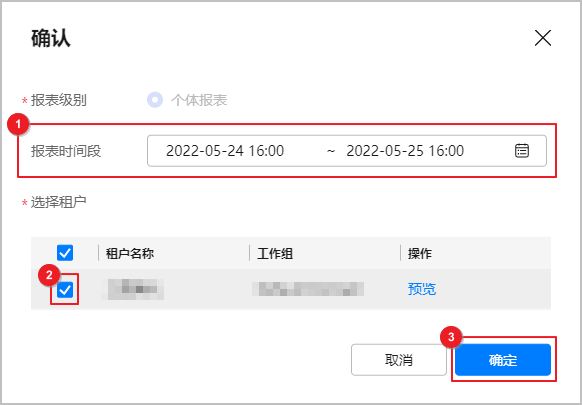Confirm with the 确定 button
This screenshot has height=405, width=582.
[x=503, y=360]
